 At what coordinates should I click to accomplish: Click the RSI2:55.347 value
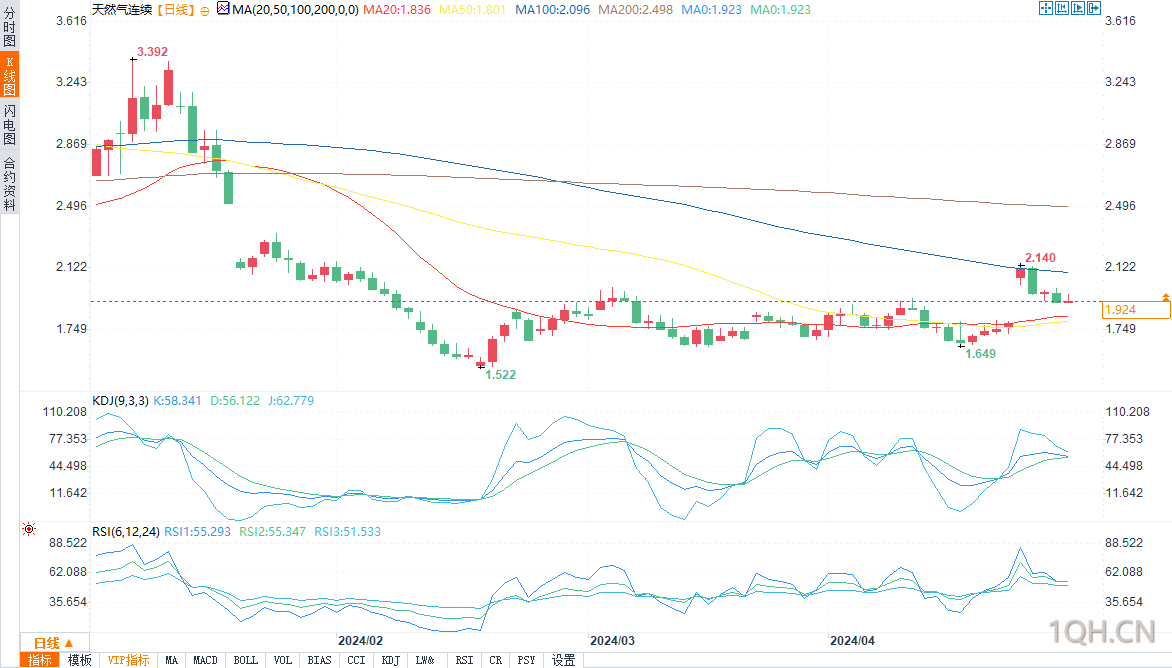[272, 532]
